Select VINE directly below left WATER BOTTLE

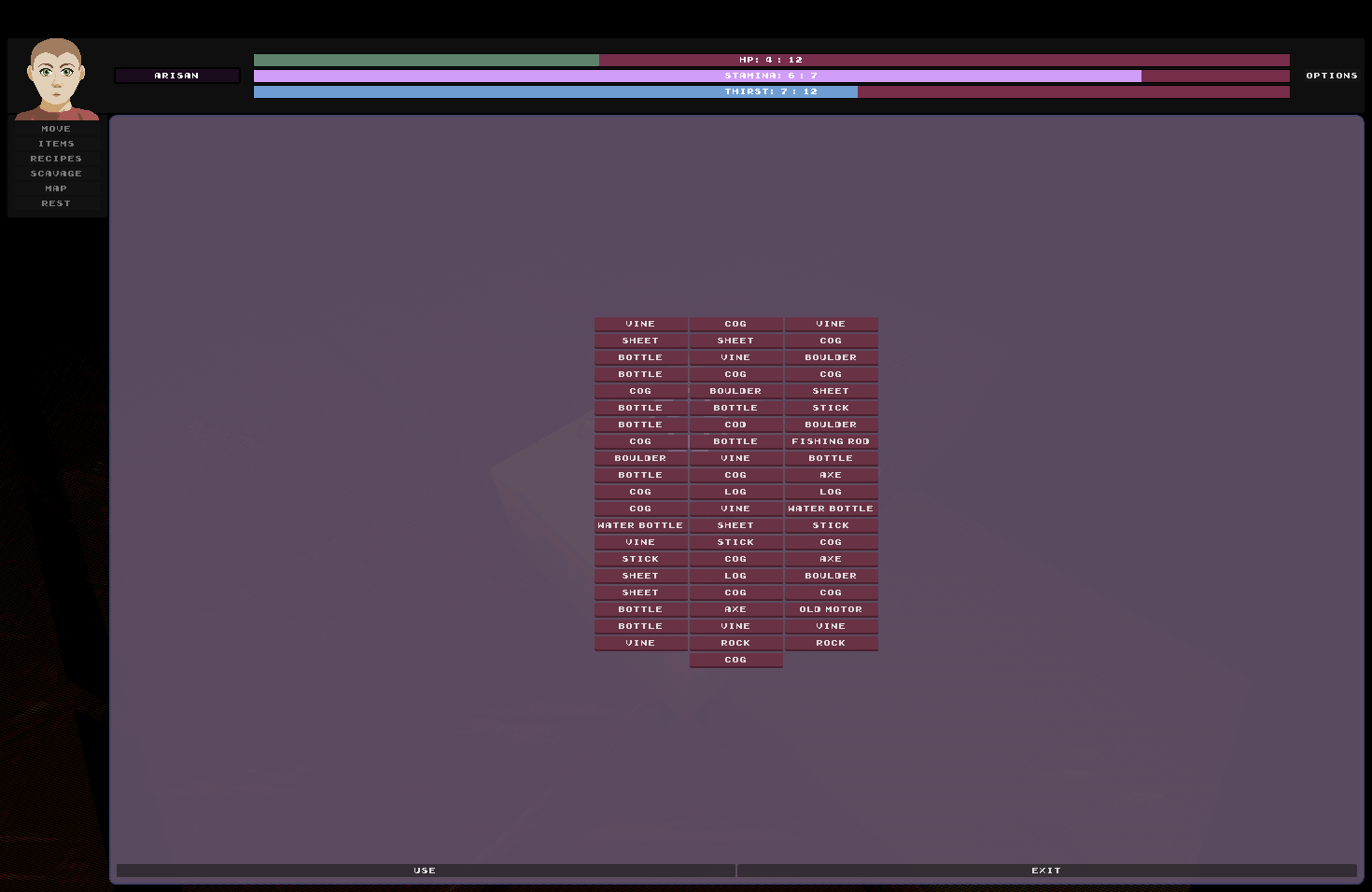640,542
